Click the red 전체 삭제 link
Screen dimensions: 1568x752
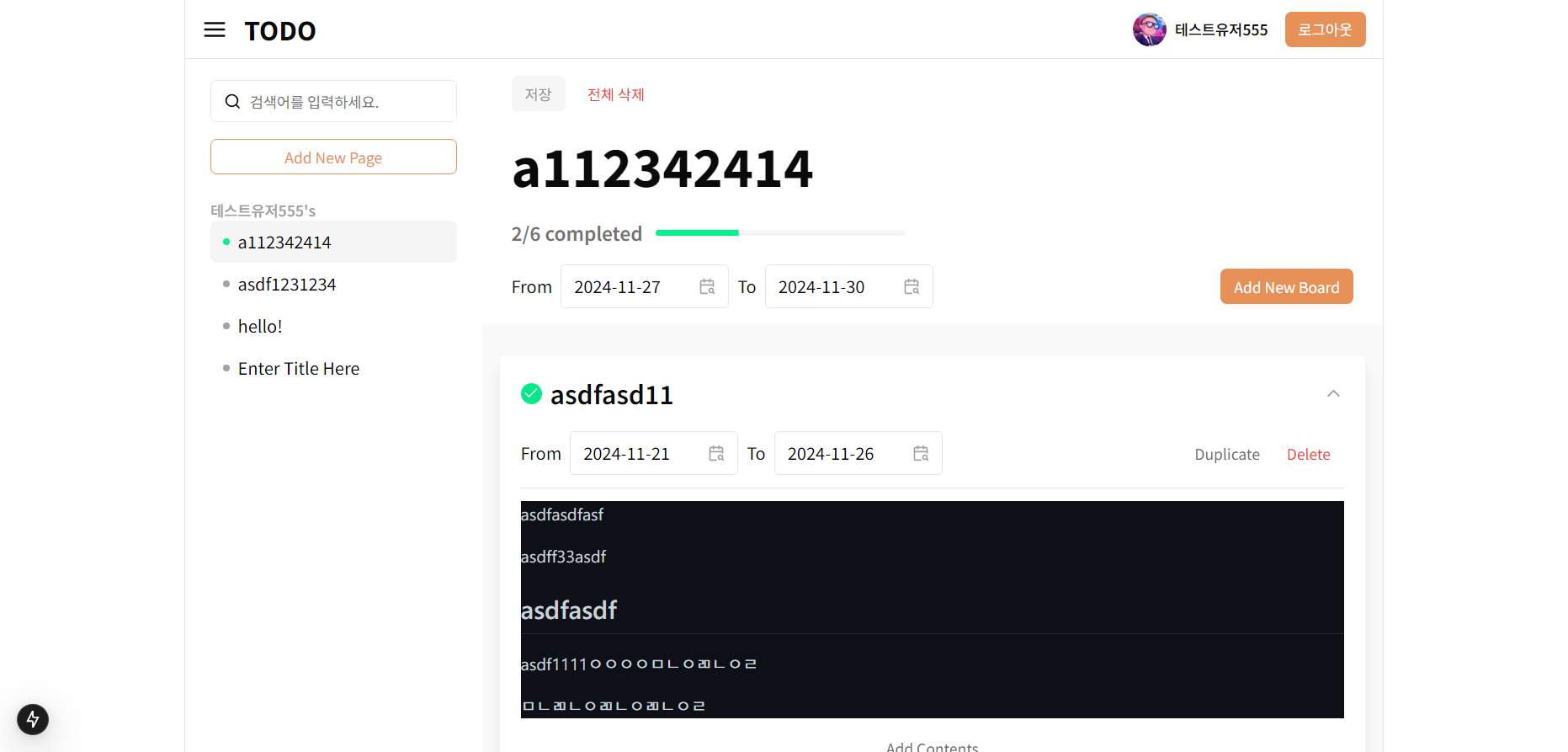pos(616,94)
